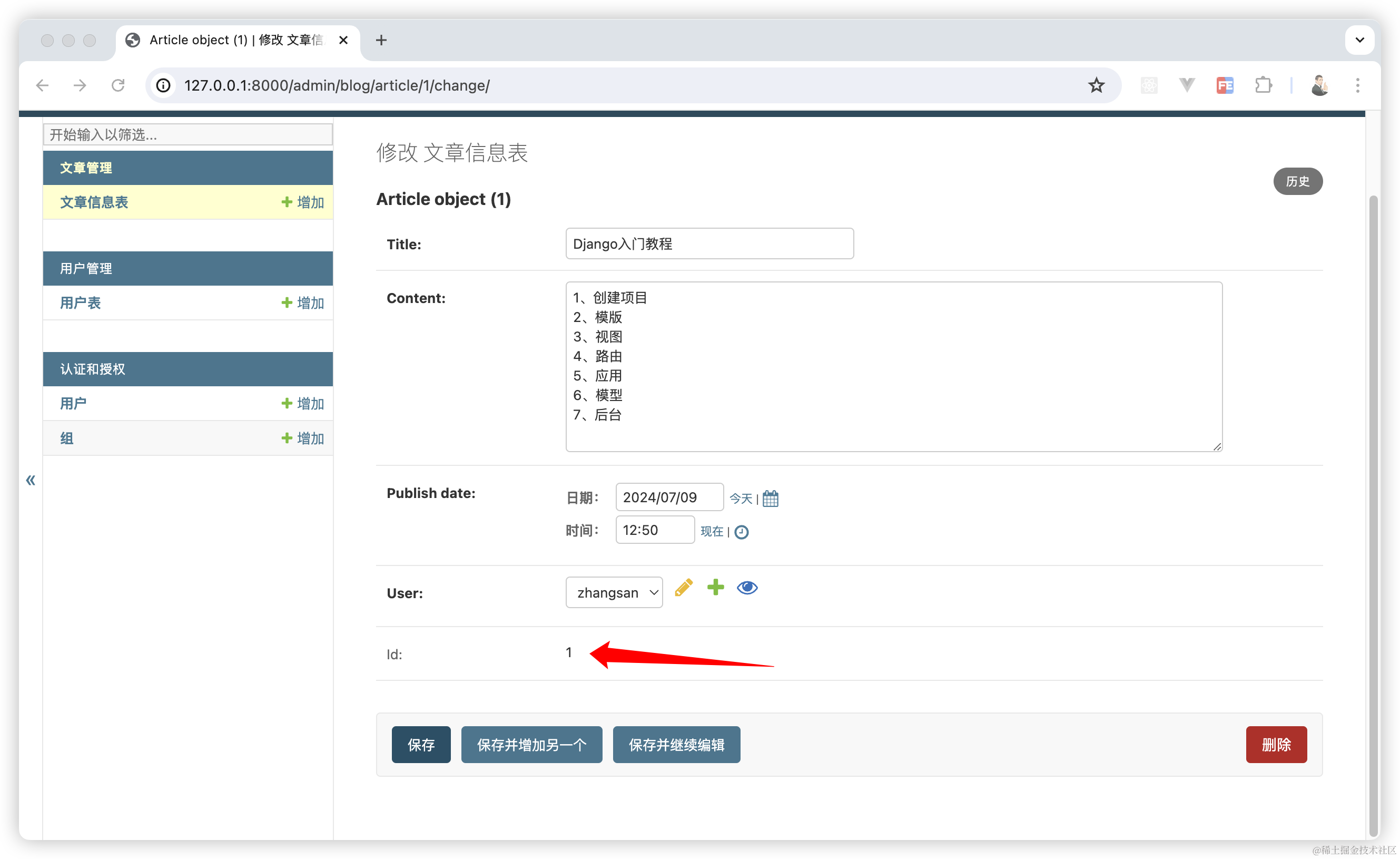Viewport: 1400px width, 859px height.
Task: Open React DevTools extension icon
Action: pos(1149,85)
